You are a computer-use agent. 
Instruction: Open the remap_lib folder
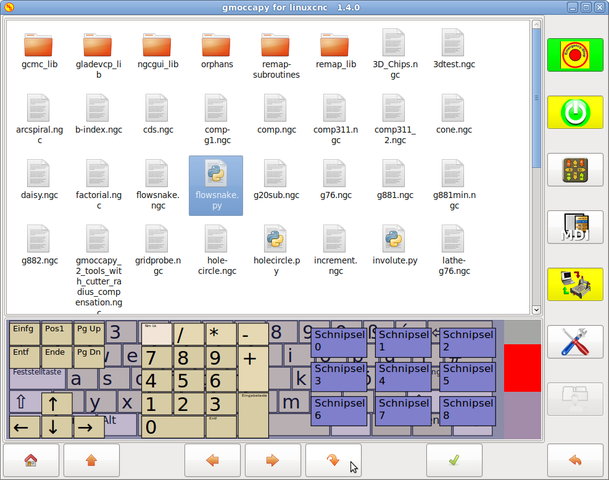[x=336, y=50]
